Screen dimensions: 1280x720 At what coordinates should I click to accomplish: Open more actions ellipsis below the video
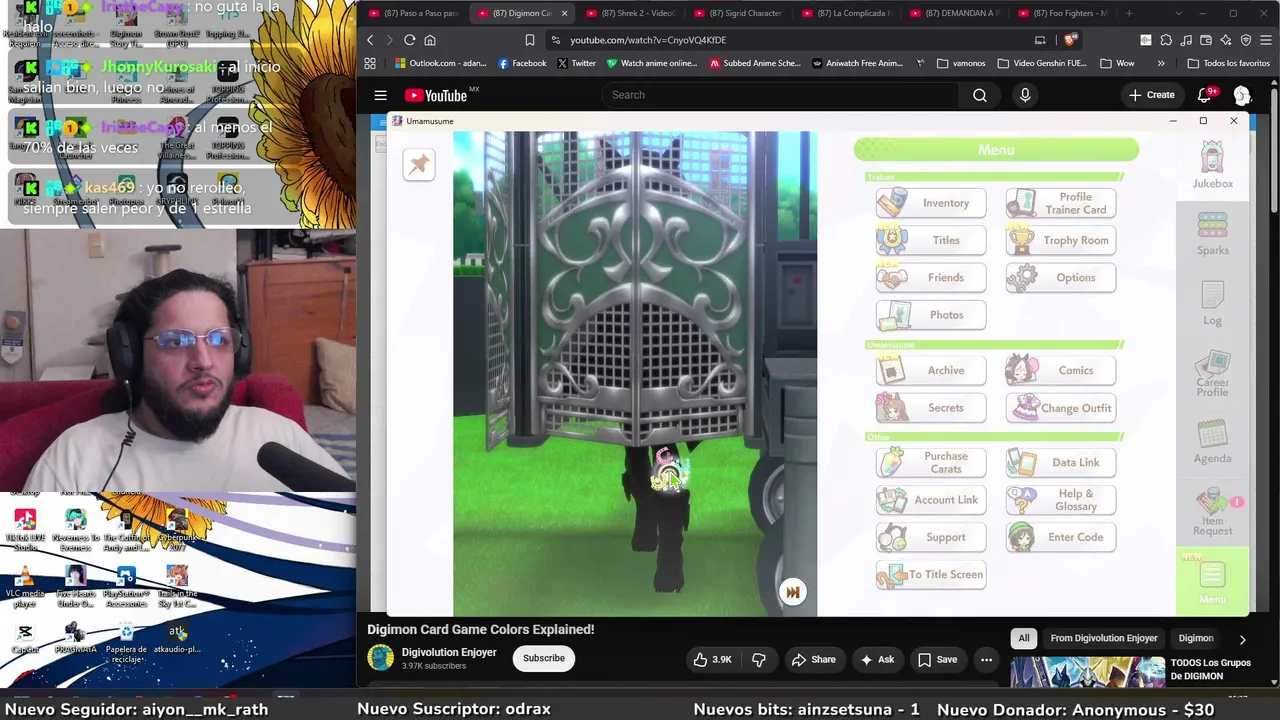[986, 660]
